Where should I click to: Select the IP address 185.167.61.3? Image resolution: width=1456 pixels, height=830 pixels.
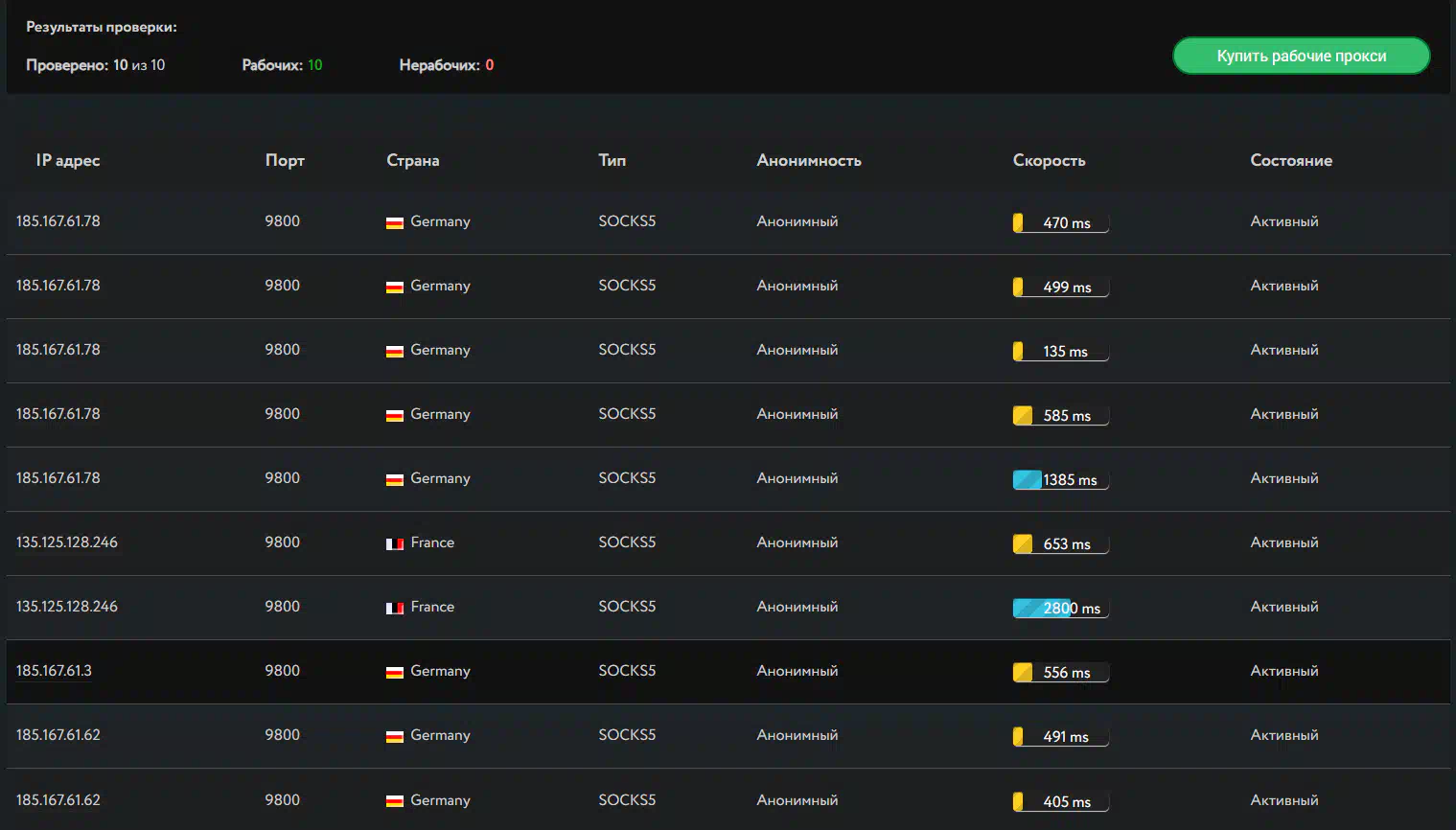point(54,670)
